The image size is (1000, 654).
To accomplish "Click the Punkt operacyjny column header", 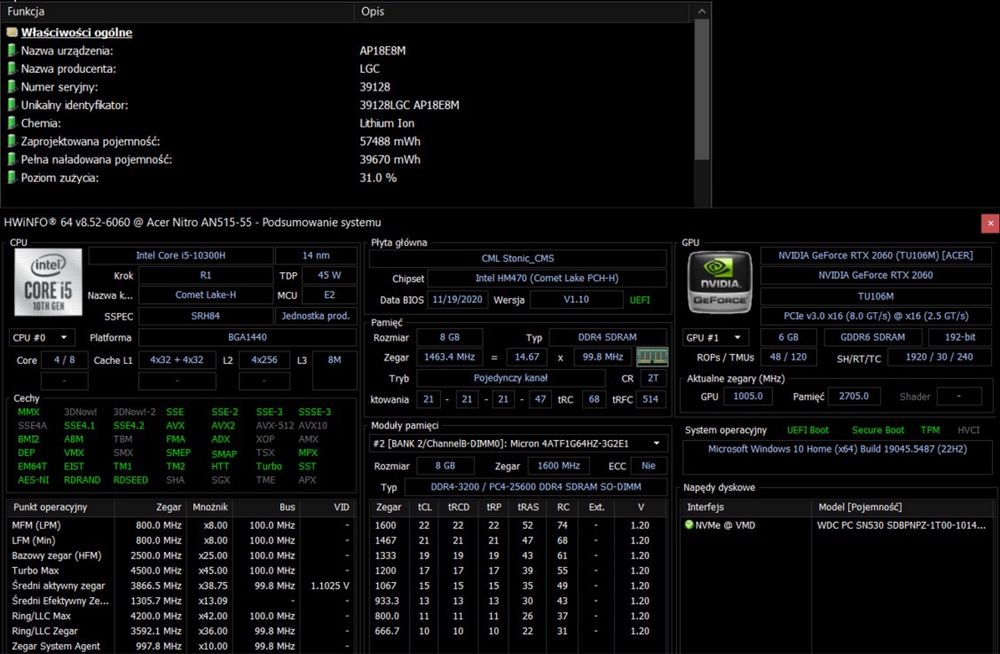I will (x=61, y=507).
